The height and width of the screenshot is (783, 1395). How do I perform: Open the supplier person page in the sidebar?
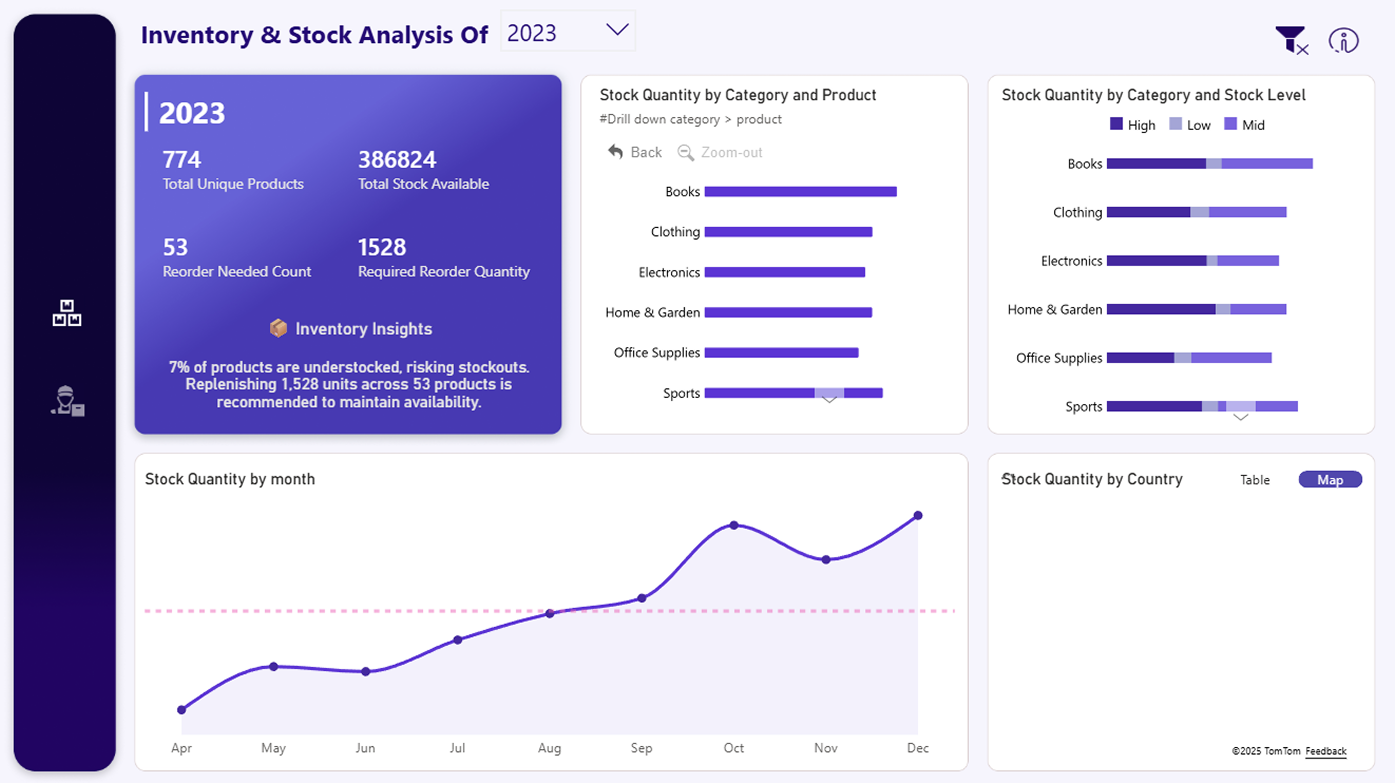(x=67, y=400)
